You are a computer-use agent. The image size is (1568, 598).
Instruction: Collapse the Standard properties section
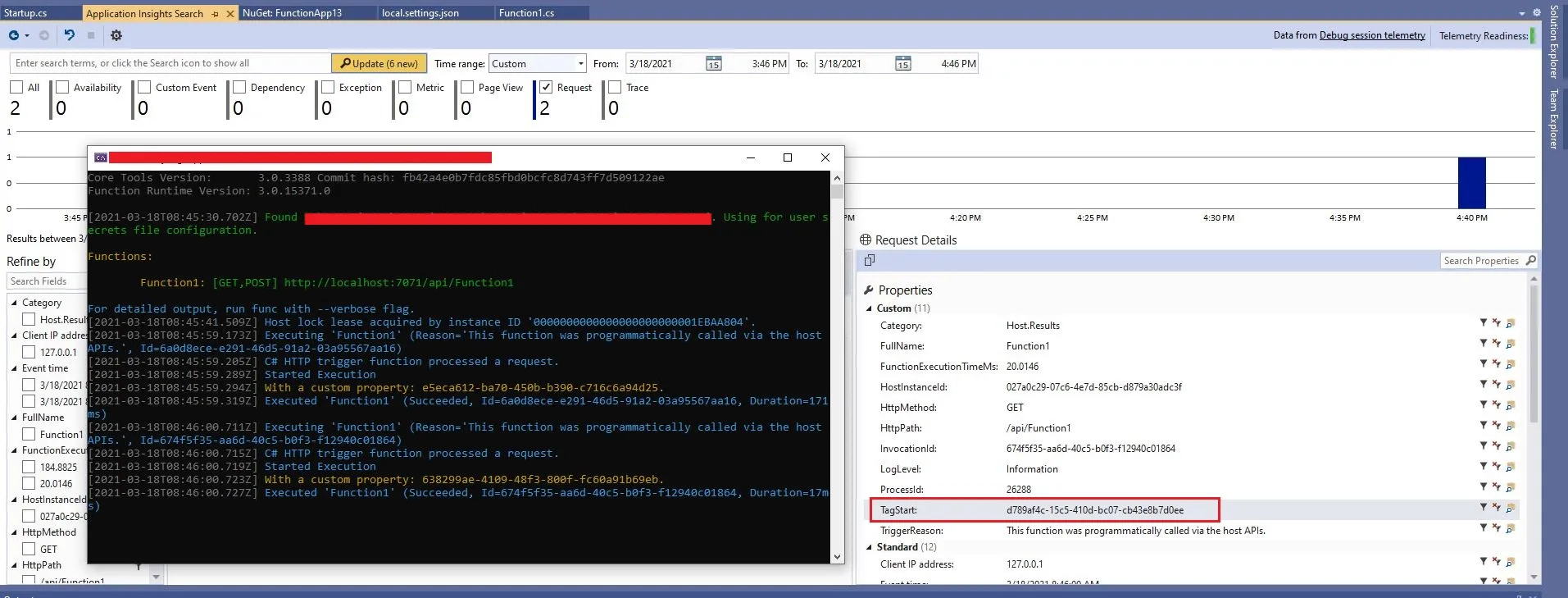[x=870, y=547]
